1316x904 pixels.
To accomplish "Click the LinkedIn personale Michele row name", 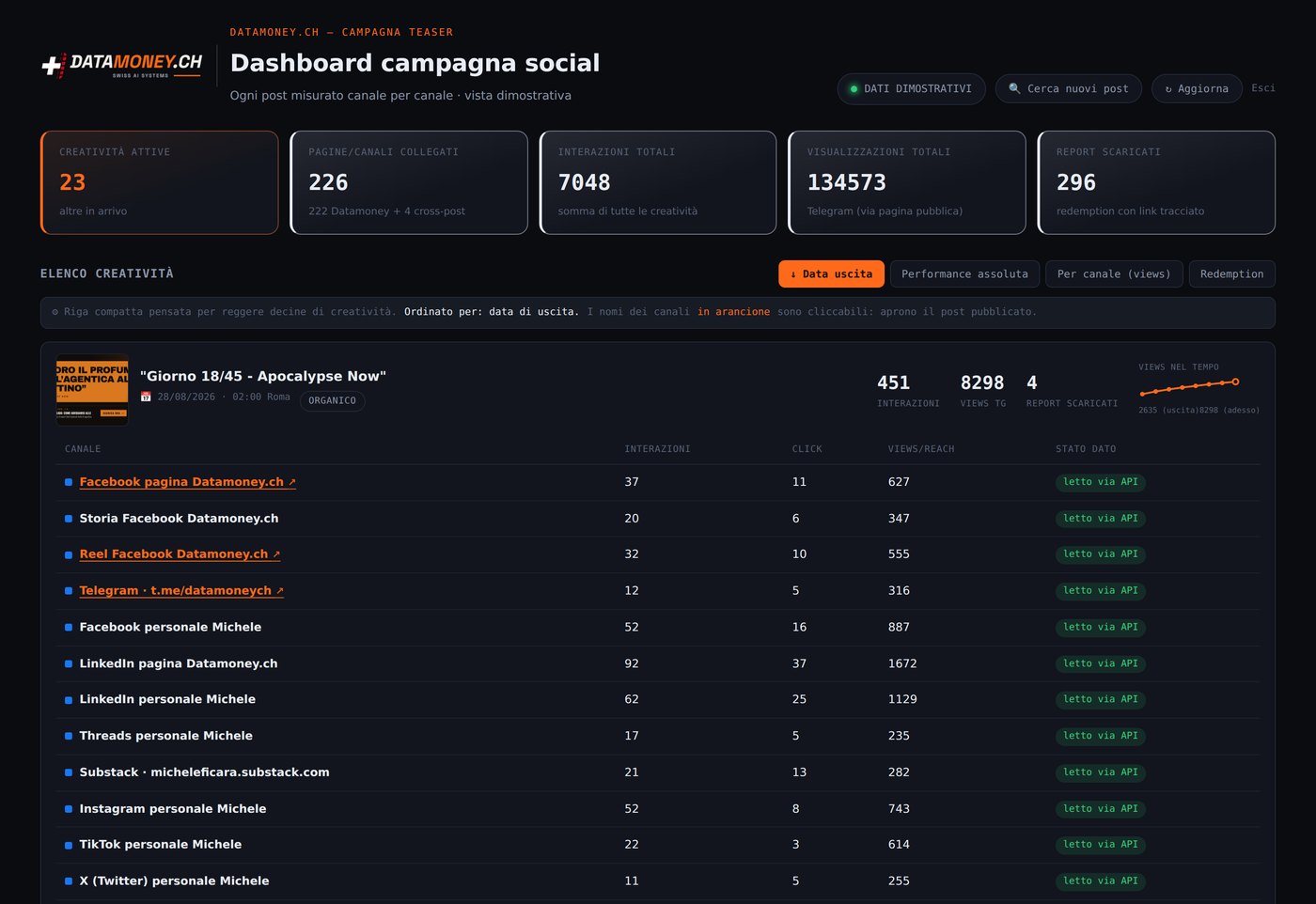I will pos(167,700).
